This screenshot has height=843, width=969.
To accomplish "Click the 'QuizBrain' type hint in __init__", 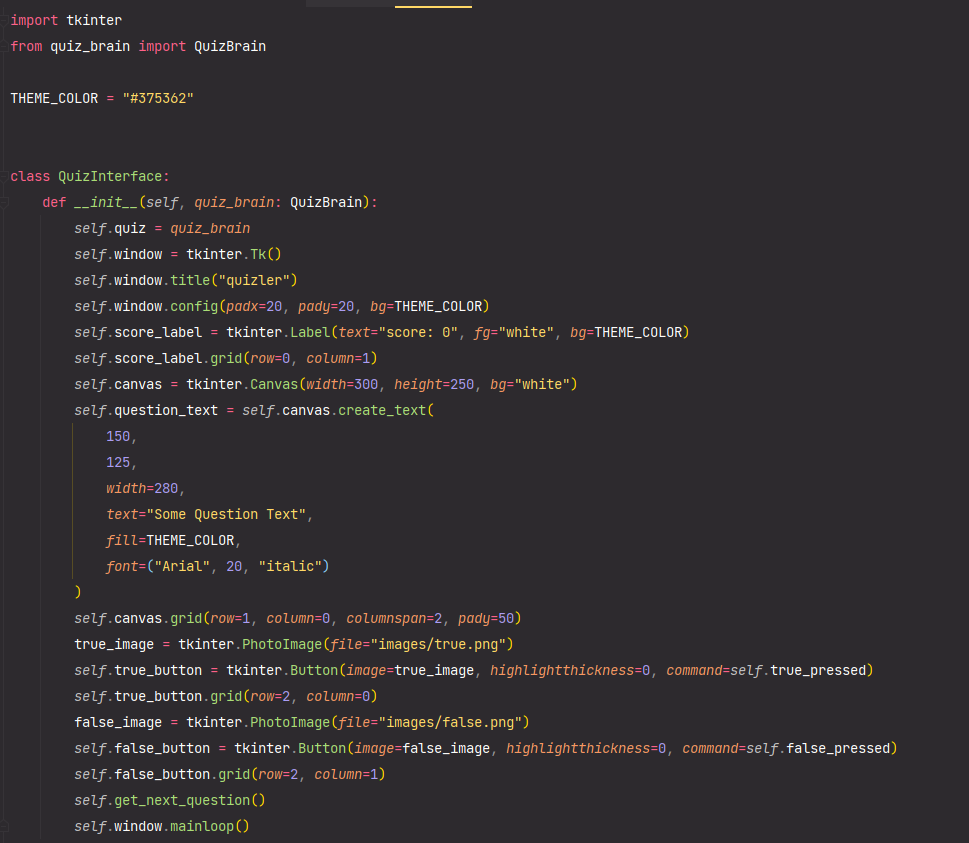I will tap(326, 203).
